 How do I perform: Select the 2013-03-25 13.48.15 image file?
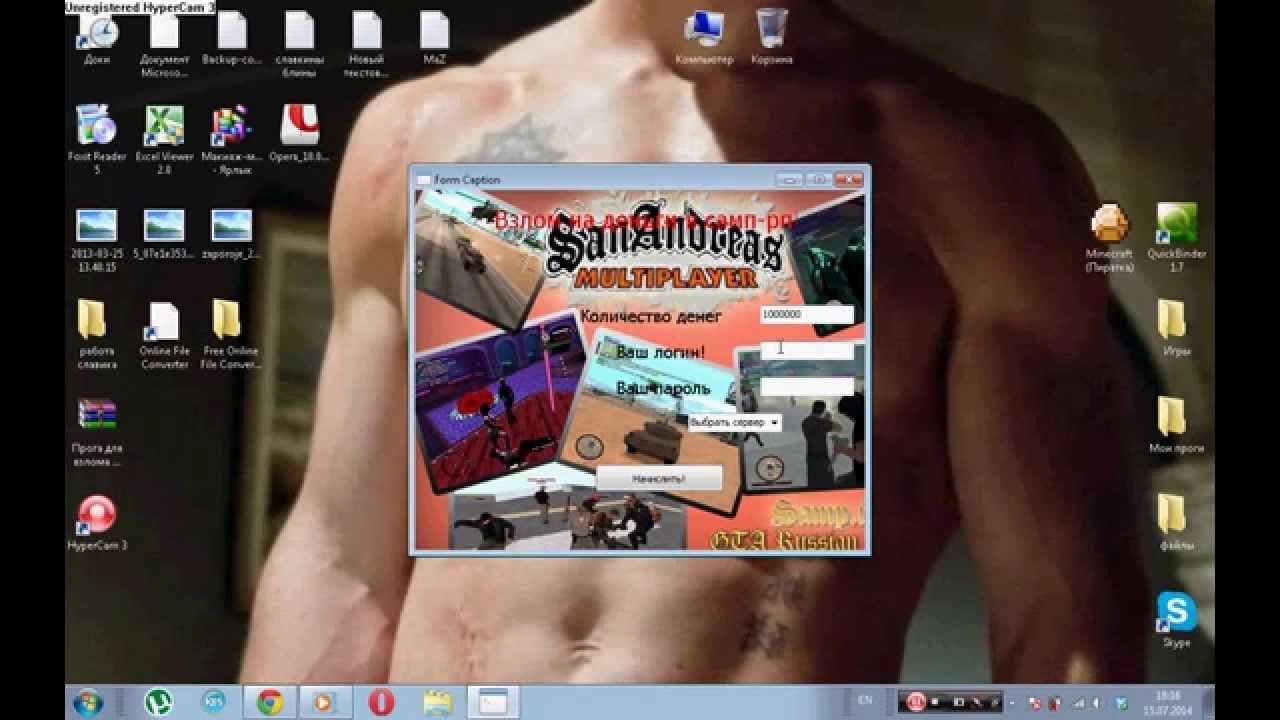click(x=97, y=241)
